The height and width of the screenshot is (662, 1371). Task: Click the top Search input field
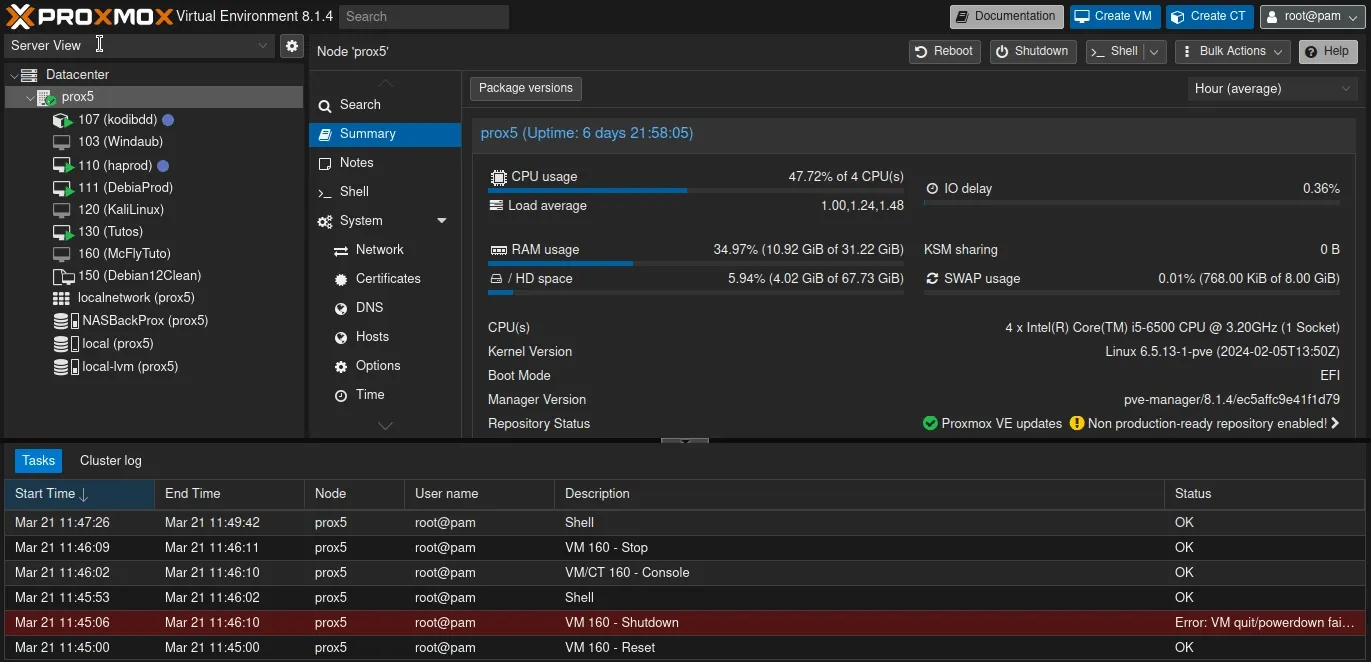click(x=423, y=16)
